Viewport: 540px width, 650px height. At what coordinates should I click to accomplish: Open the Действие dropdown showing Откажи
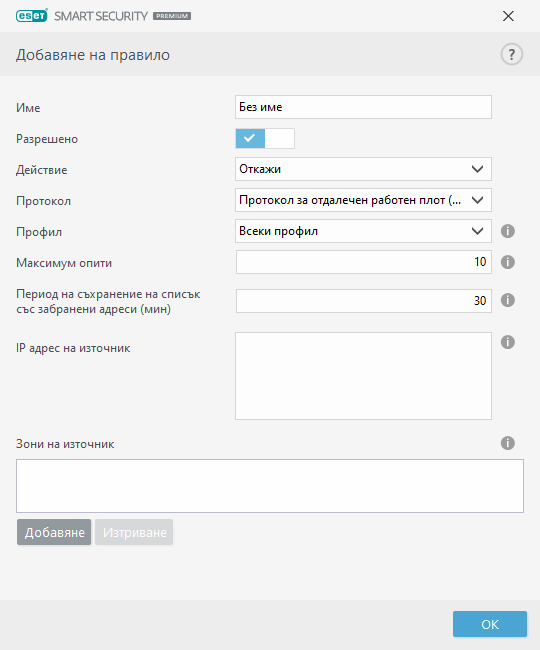click(x=363, y=169)
